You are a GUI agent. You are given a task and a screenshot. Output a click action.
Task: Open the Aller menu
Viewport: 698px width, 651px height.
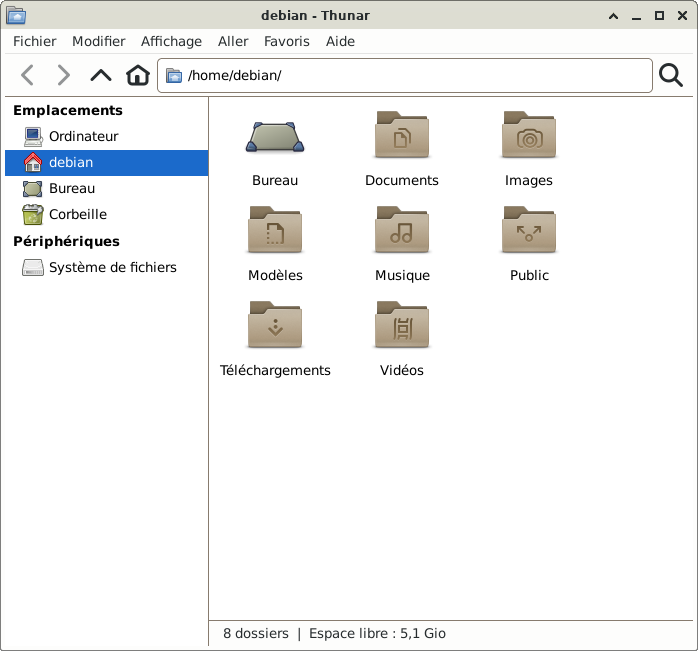(x=233, y=41)
